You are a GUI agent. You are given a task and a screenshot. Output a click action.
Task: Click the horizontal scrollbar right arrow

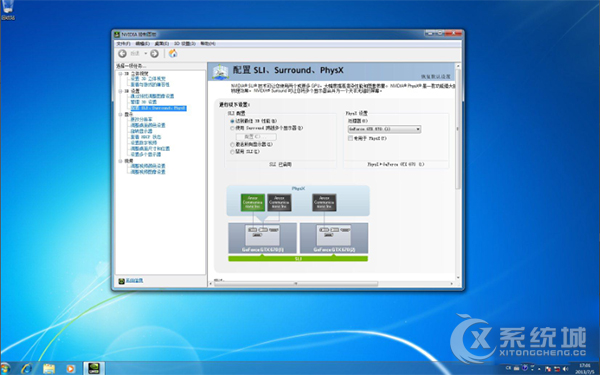coord(452,284)
